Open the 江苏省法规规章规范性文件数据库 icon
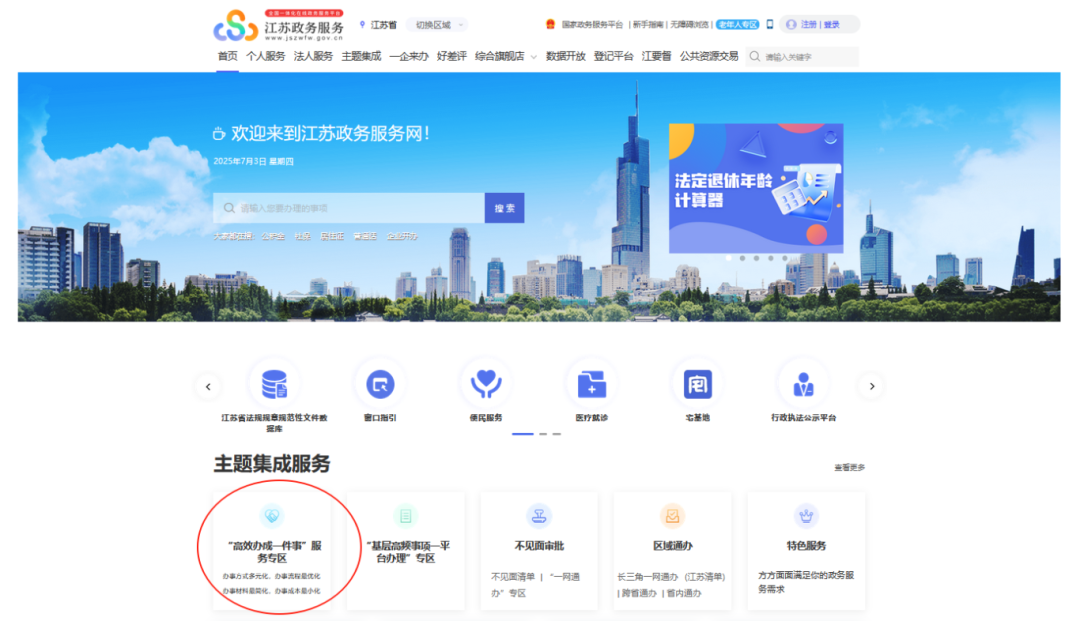The width and height of the screenshot is (1080, 621). 274,385
